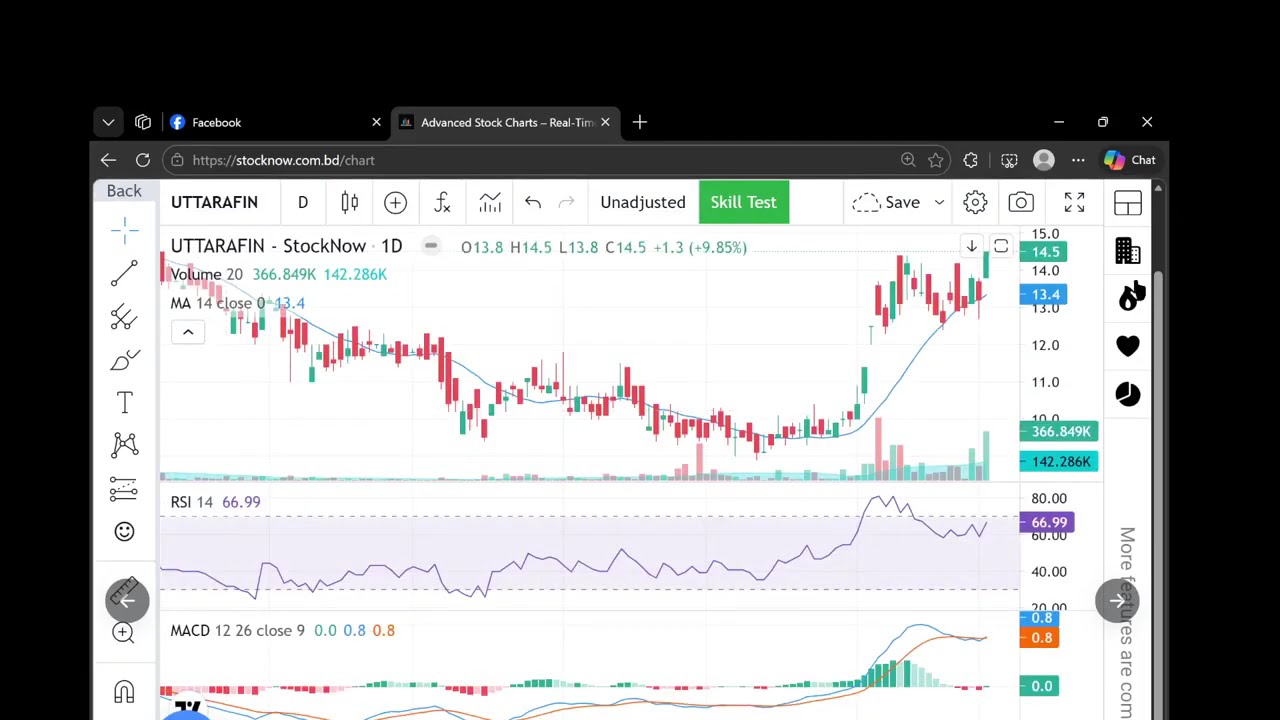Open chart settings gear
Viewport: 1280px width, 720px height.
click(x=975, y=202)
